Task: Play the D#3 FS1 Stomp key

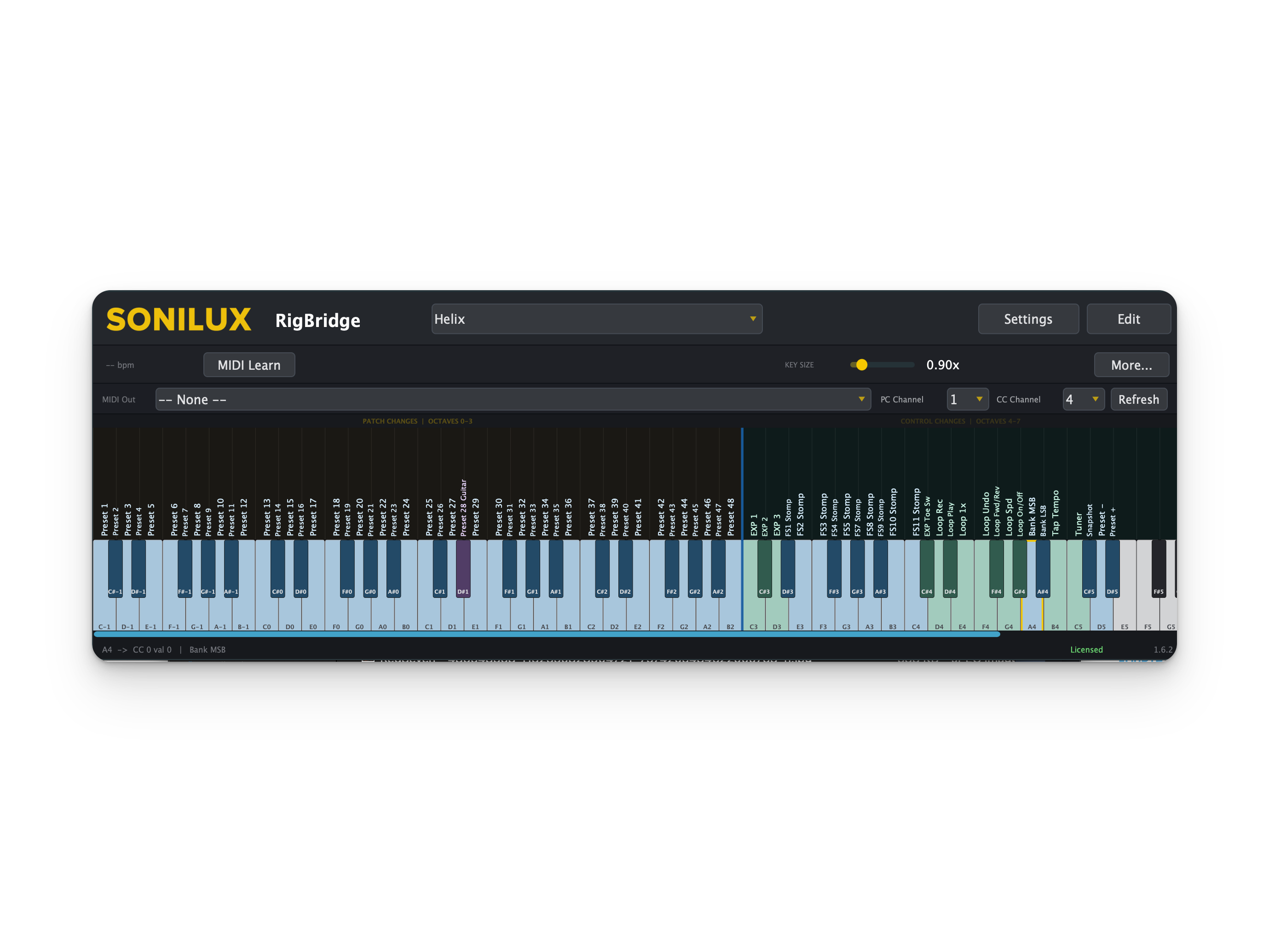Action: [x=788, y=568]
